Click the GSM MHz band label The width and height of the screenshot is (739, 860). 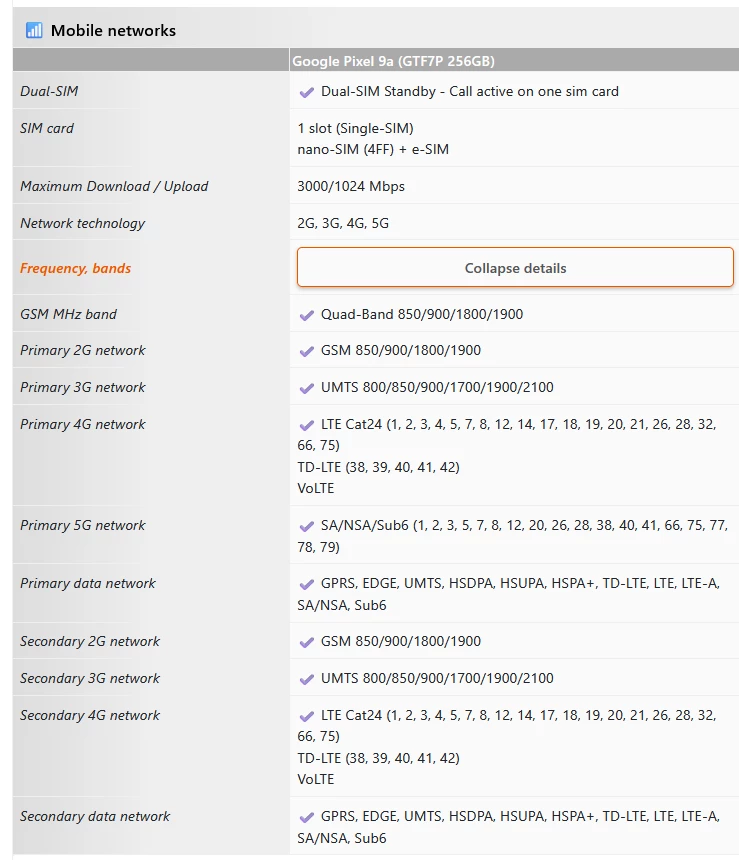69,314
